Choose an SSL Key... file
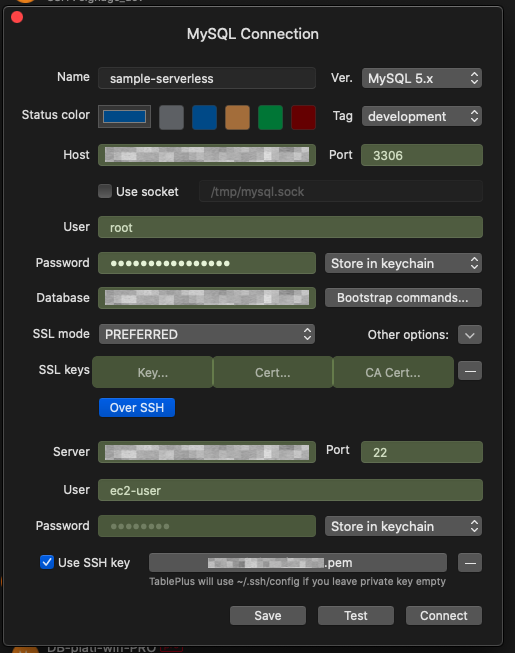The height and width of the screenshot is (653, 515). (152, 372)
